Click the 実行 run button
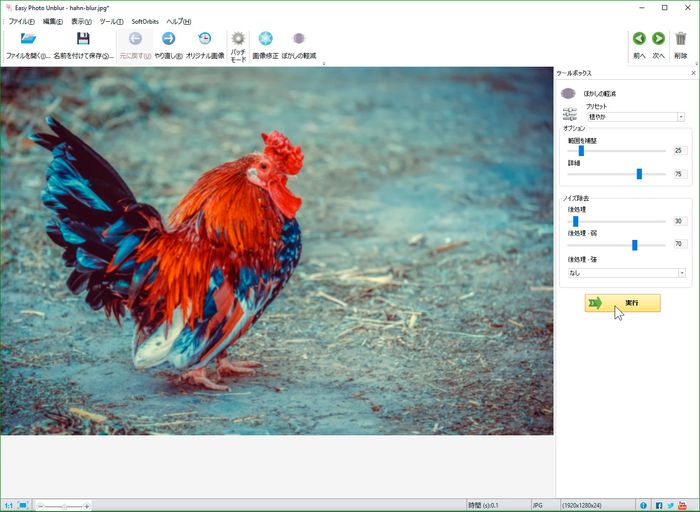Screen dimensions: 700x512 (x=622, y=303)
